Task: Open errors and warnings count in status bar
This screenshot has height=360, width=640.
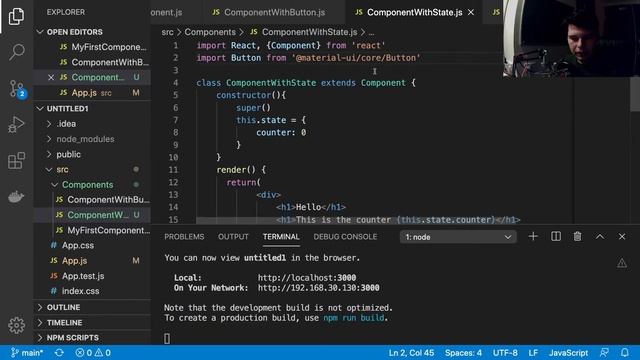Action: tap(93, 353)
